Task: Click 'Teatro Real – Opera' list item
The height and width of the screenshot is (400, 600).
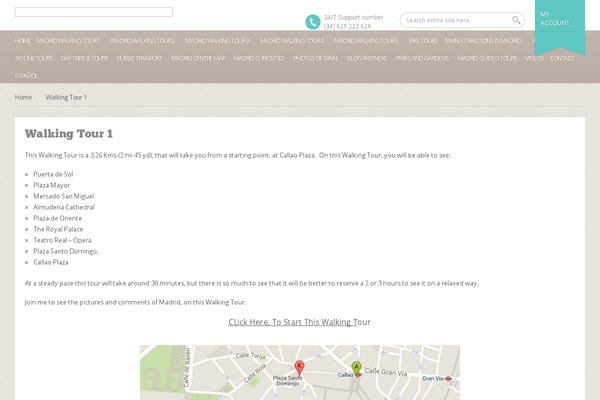Action: coord(62,240)
